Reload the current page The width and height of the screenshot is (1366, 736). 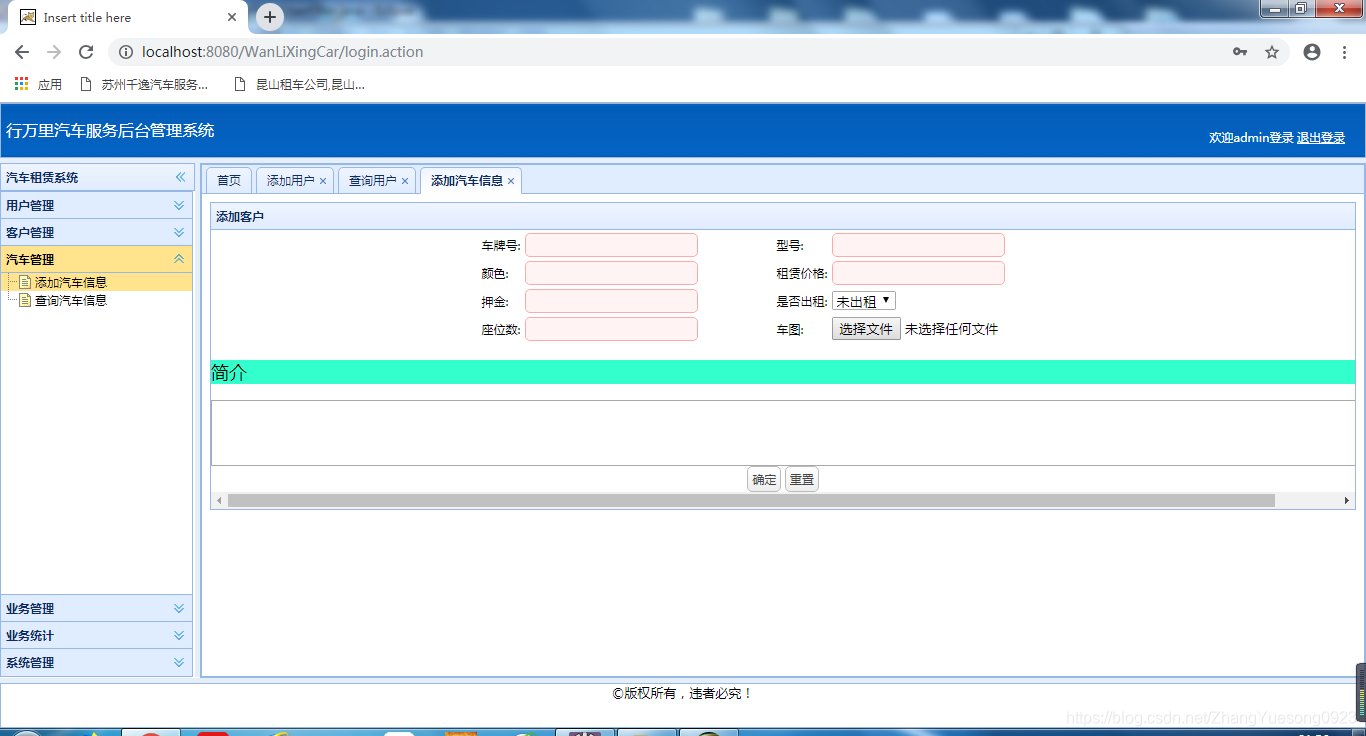coord(86,52)
